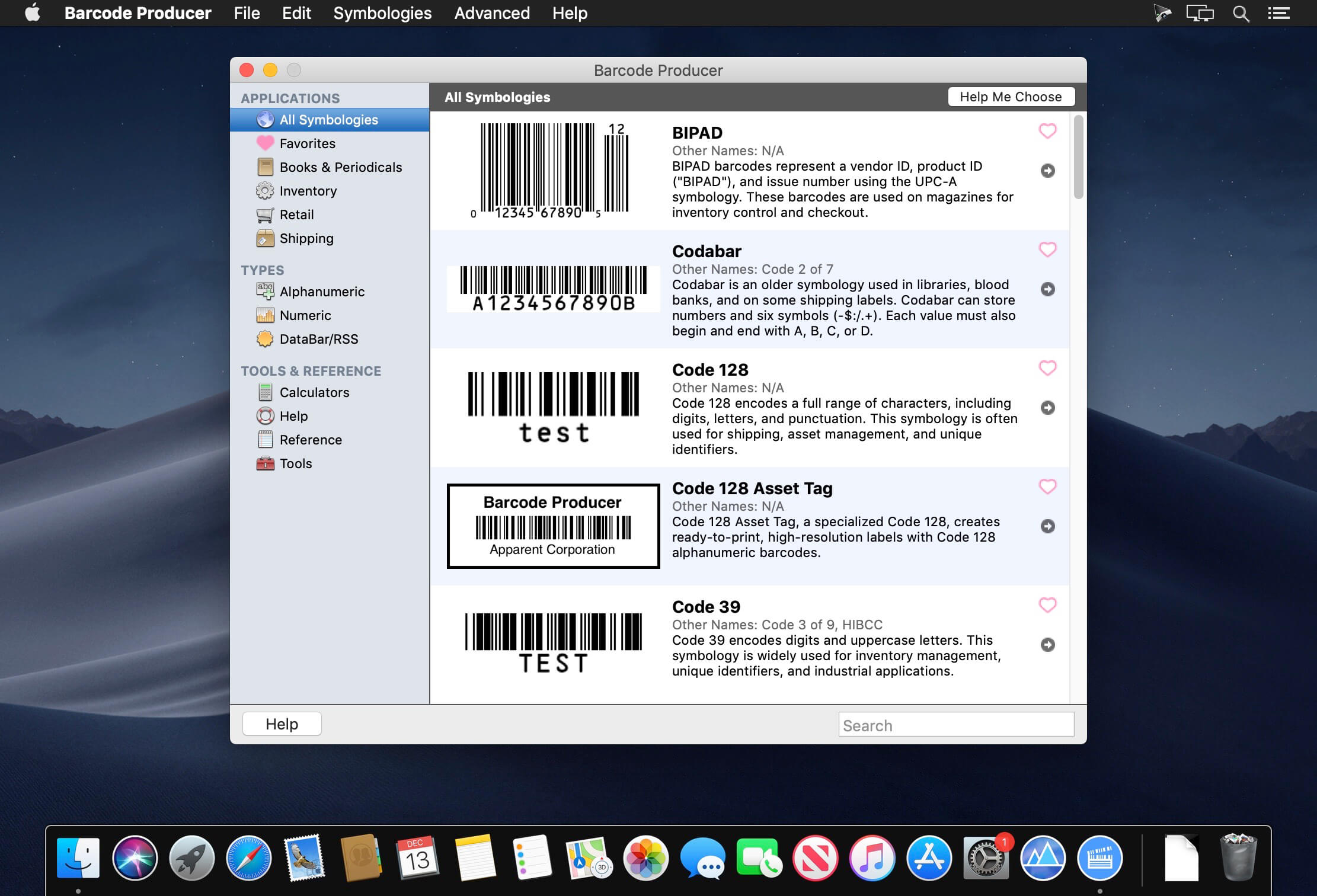This screenshot has width=1317, height=896.
Task: Launch Safari from the Dock
Action: coord(248,857)
